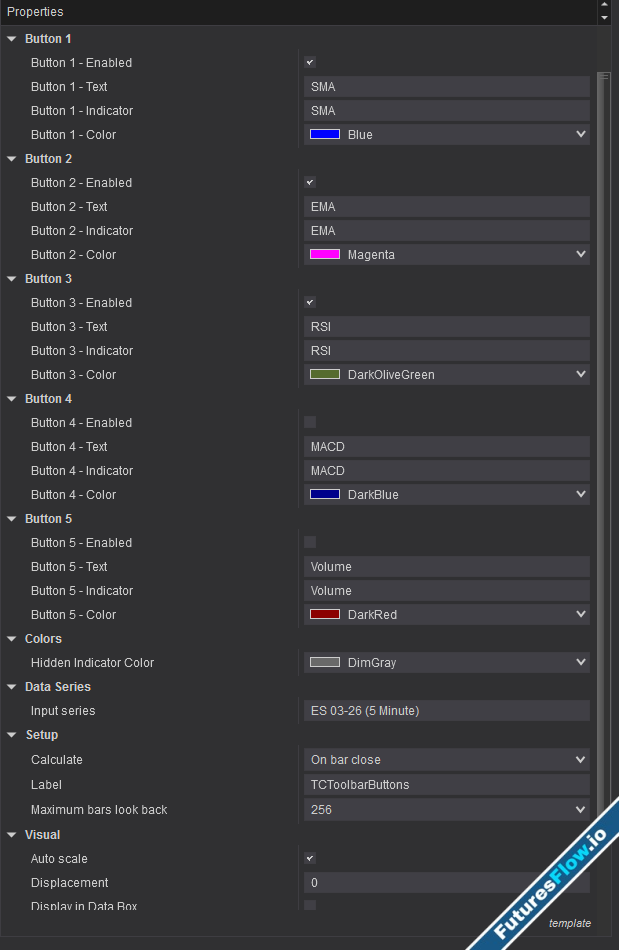The height and width of the screenshot is (950, 619).
Task: Click the template link
Action: (x=569, y=923)
